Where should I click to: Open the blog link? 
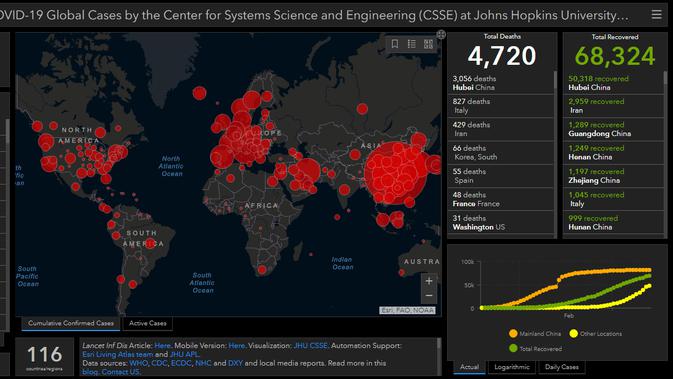(90, 372)
